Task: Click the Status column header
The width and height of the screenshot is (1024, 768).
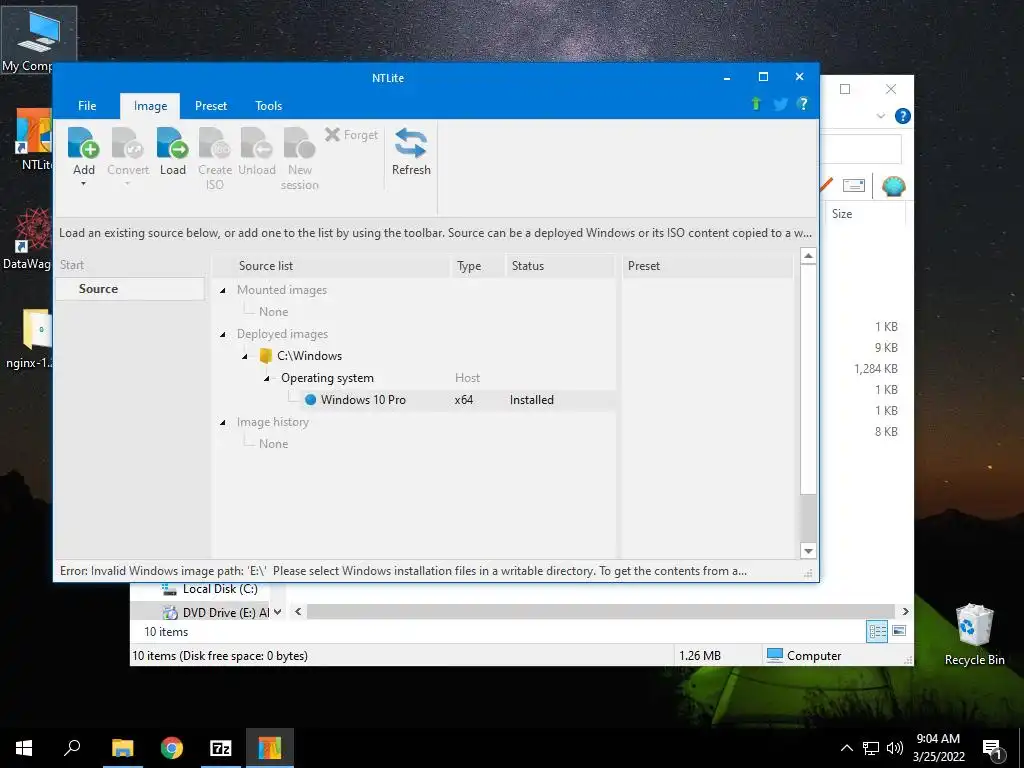Action: click(560, 266)
